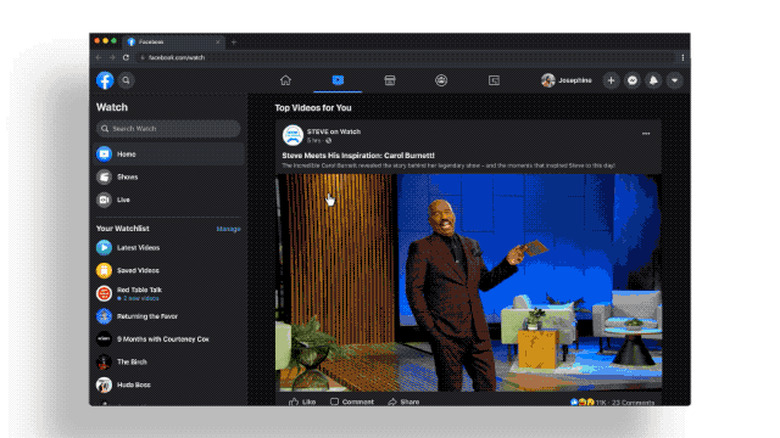780x438 pixels.
Task: Play the Steve Harvey video thumbnail
Action: click(x=469, y=282)
